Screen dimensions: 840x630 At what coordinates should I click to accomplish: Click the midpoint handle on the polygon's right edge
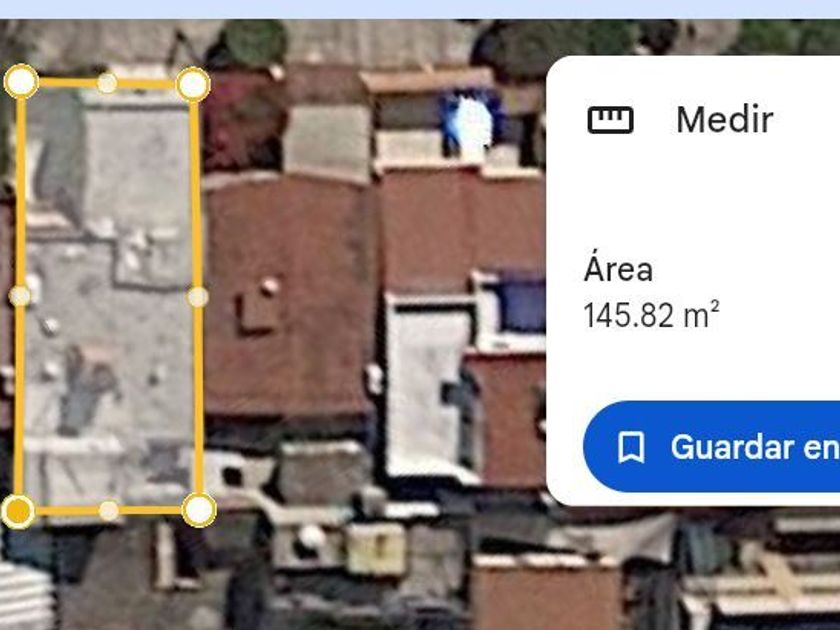tap(198, 297)
